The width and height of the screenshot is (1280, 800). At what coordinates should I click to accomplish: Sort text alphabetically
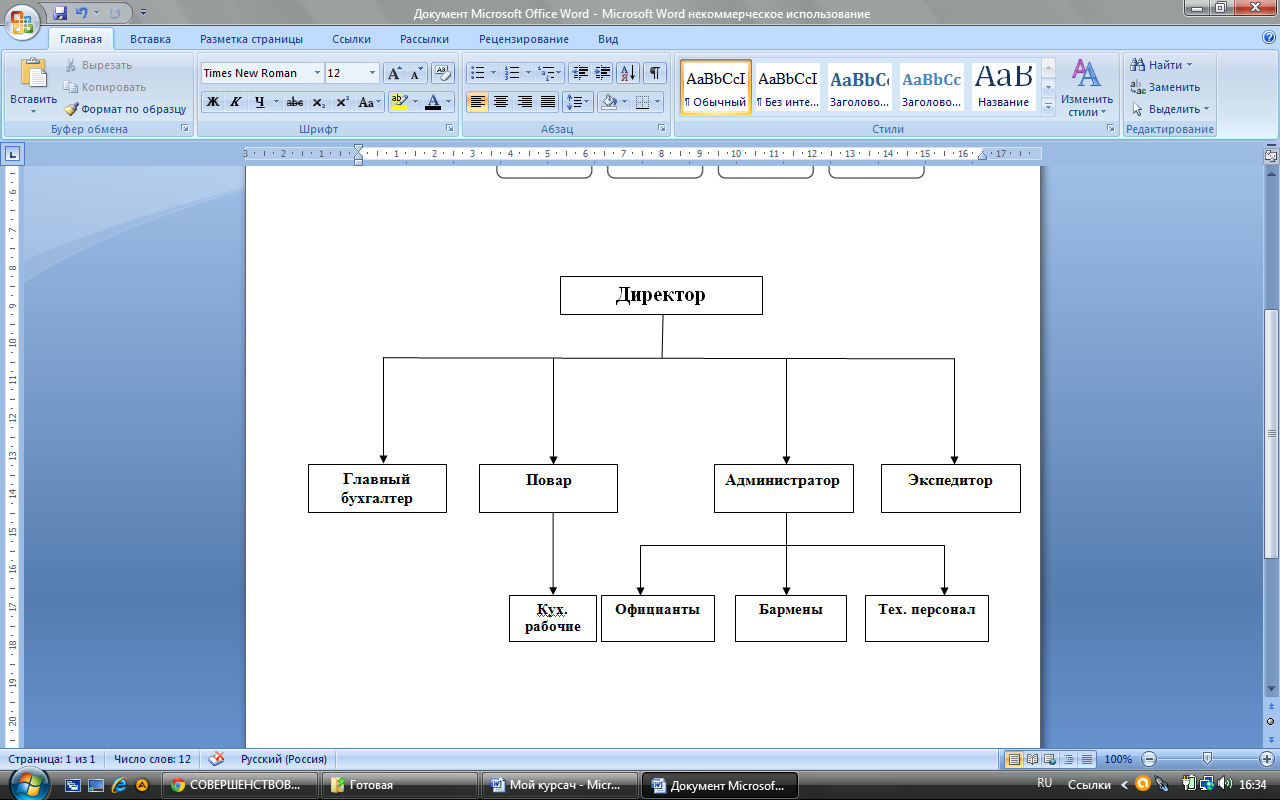[628, 73]
